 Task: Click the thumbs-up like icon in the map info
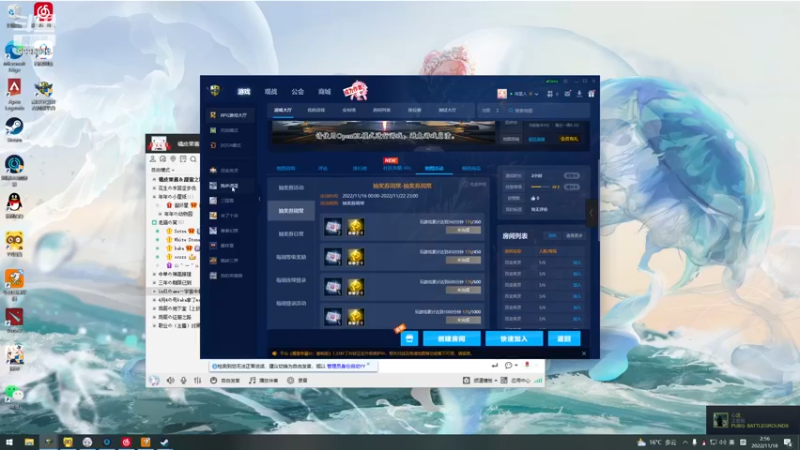pyautogui.click(x=534, y=198)
